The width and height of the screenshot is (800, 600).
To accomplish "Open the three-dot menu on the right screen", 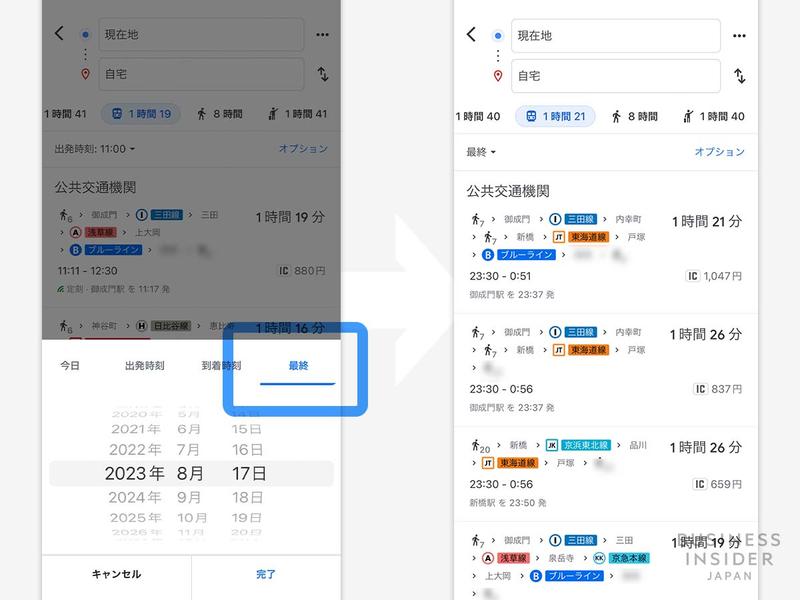I will (x=739, y=36).
